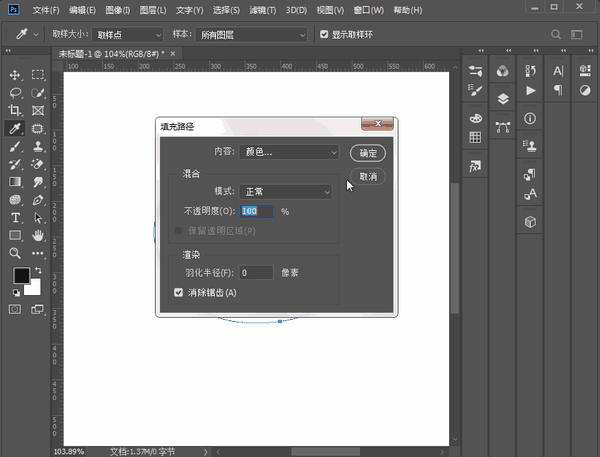The width and height of the screenshot is (600, 457).
Task: Change the screen mode button
Action: point(38,309)
